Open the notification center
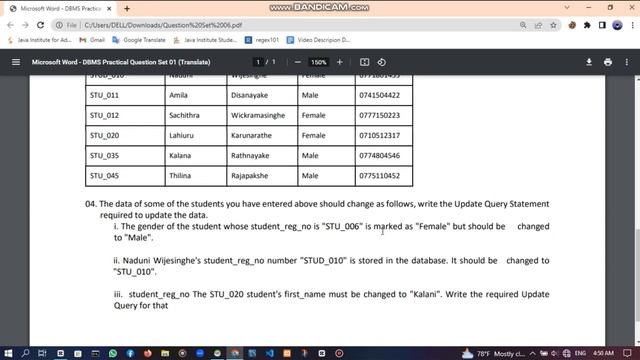Screen dimensions: 640x360 pyautogui.click(x=627, y=353)
